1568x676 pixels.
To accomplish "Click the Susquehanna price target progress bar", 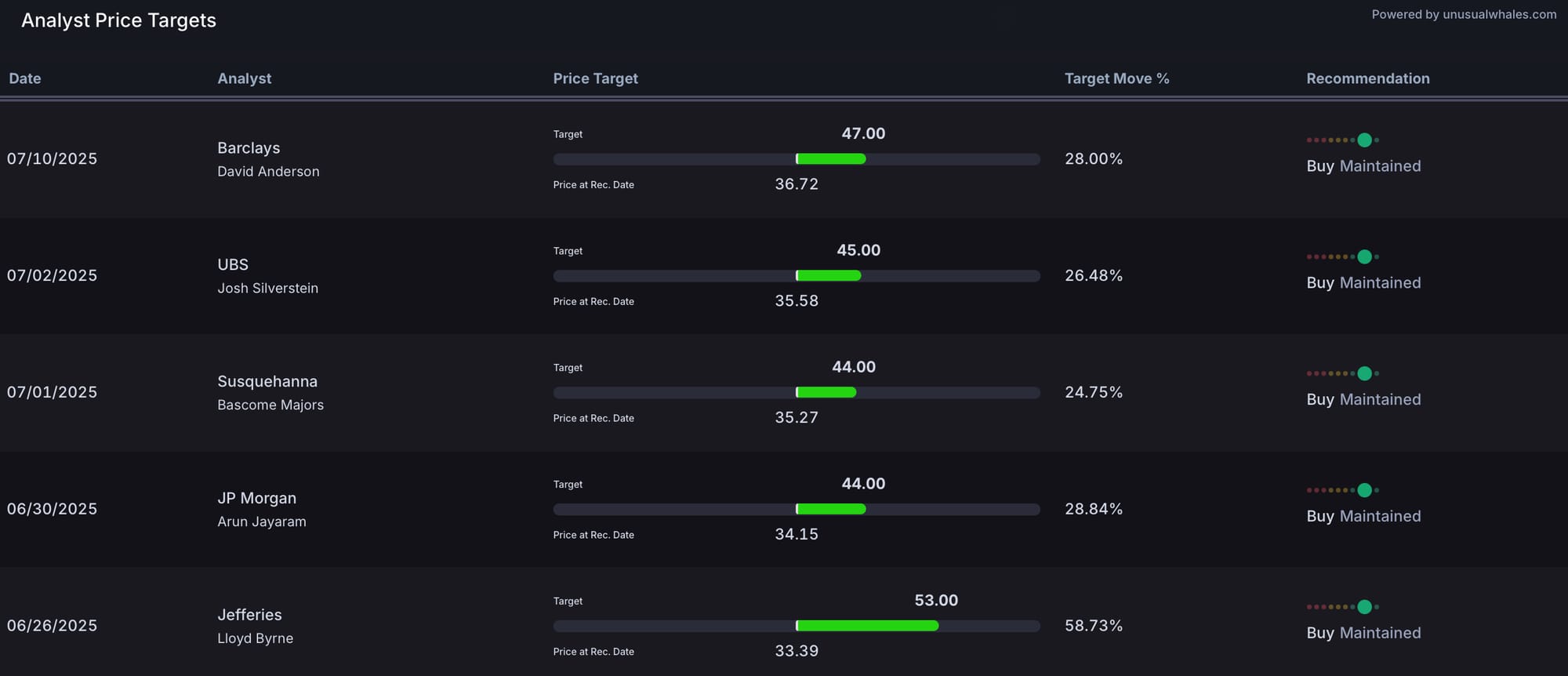I will pos(797,393).
